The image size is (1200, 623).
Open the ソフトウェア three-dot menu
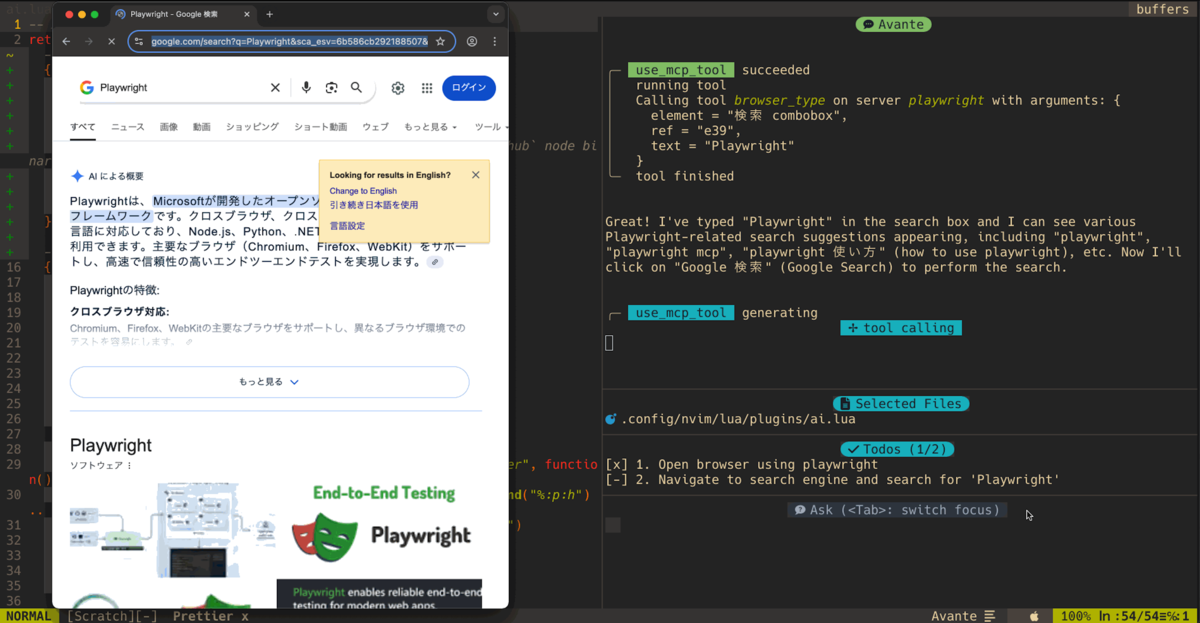[130, 466]
